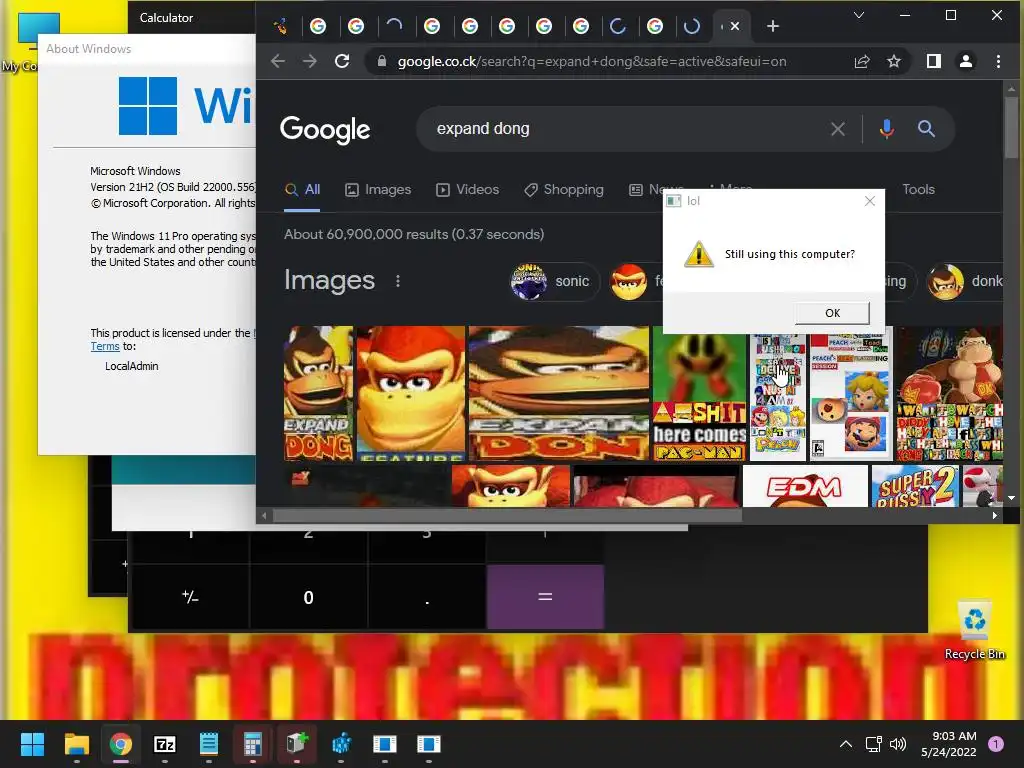Show hidden tray icons chevron
This screenshot has height=768, width=1024.
point(845,744)
